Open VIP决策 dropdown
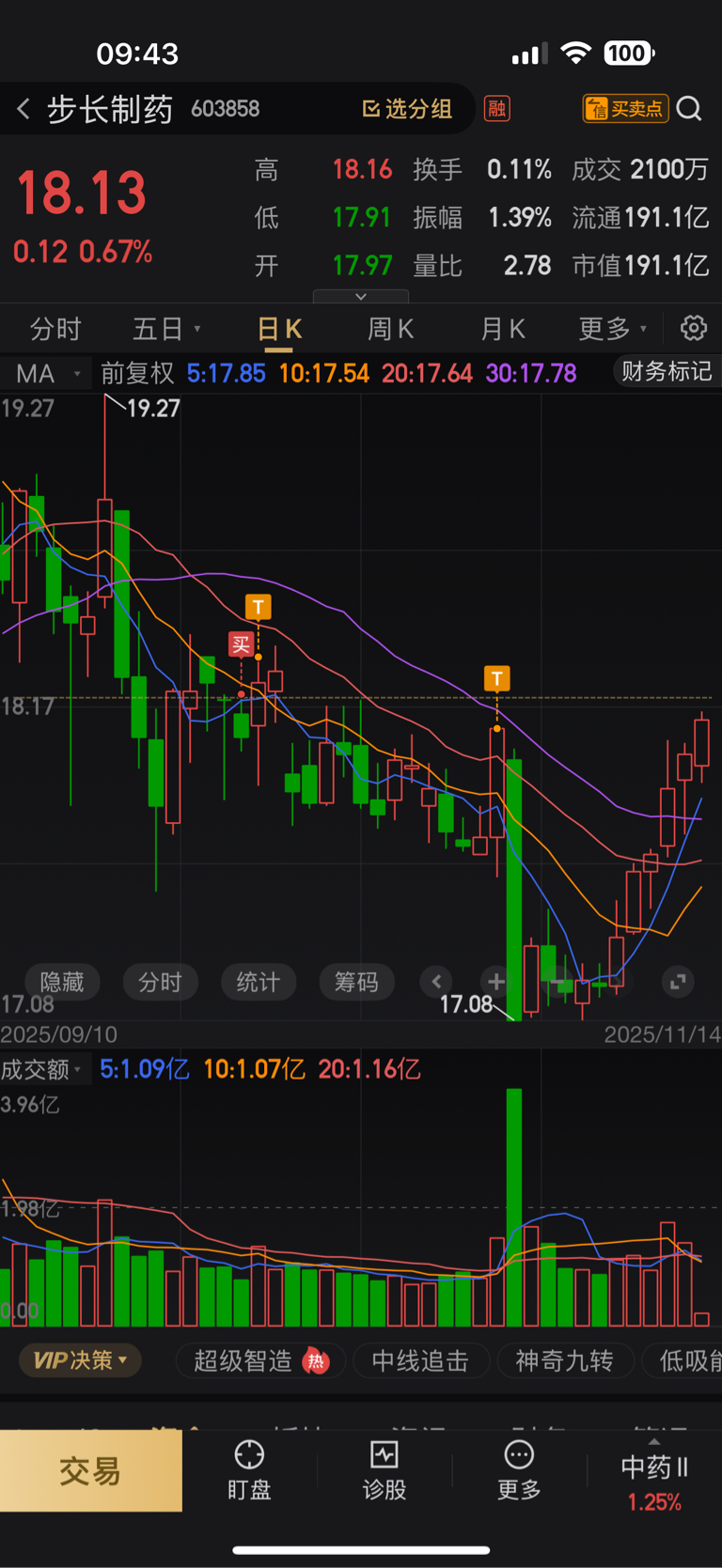The width and height of the screenshot is (722, 1568). (x=80, y=1360)
